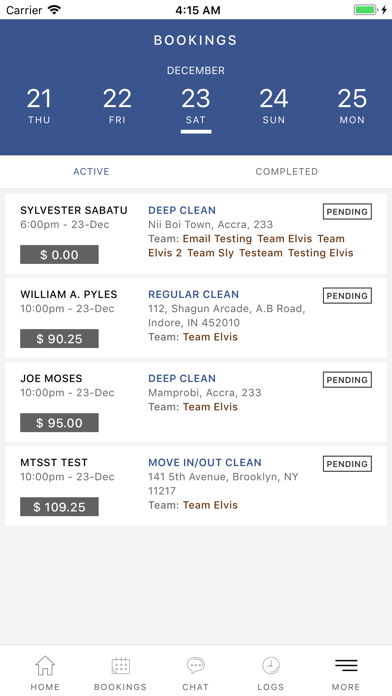Tap the $ 95.00 price on Joe Moses booking
Screen dimensions: 392x696
point(59,423)
